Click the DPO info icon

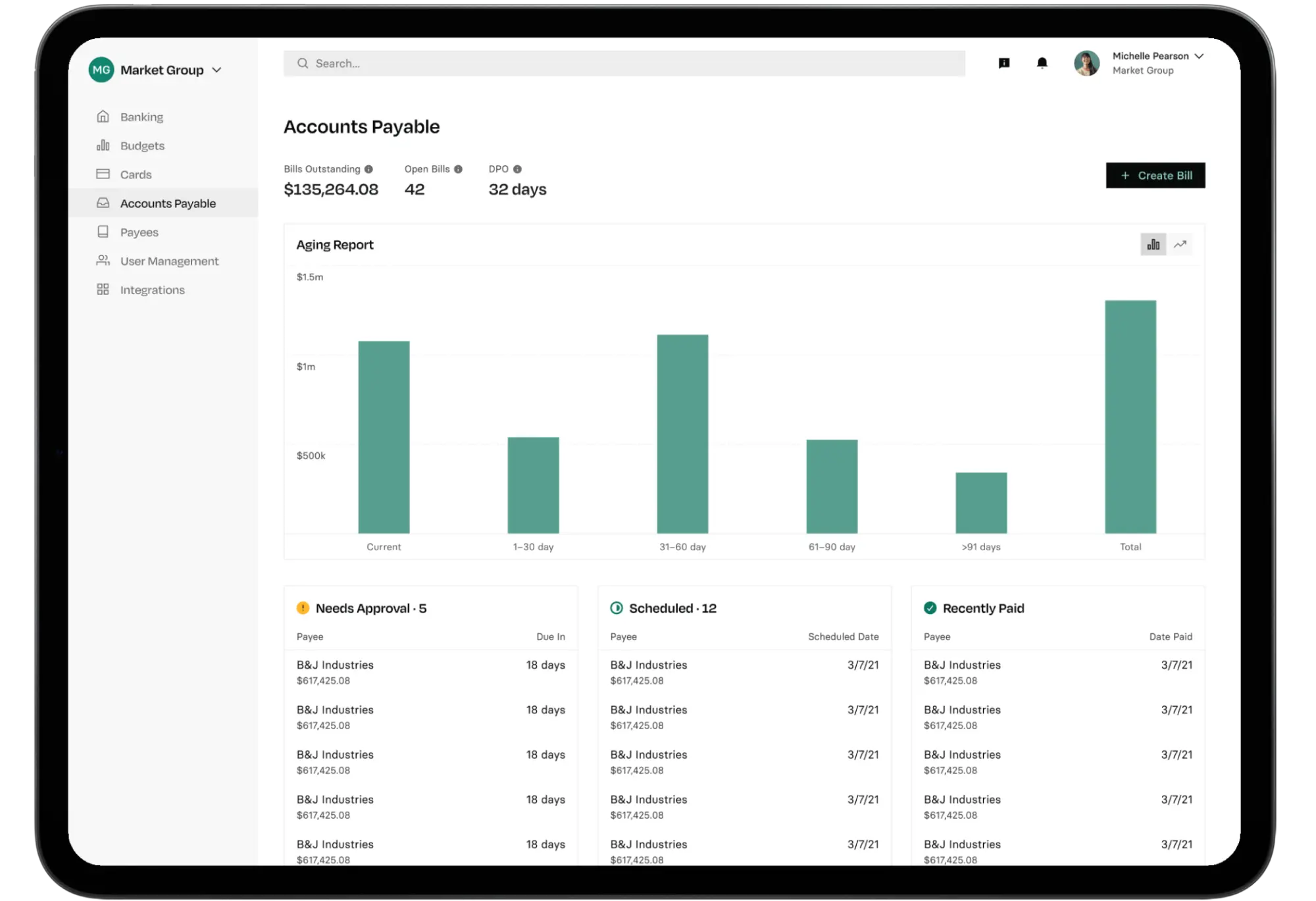[517, 169]
